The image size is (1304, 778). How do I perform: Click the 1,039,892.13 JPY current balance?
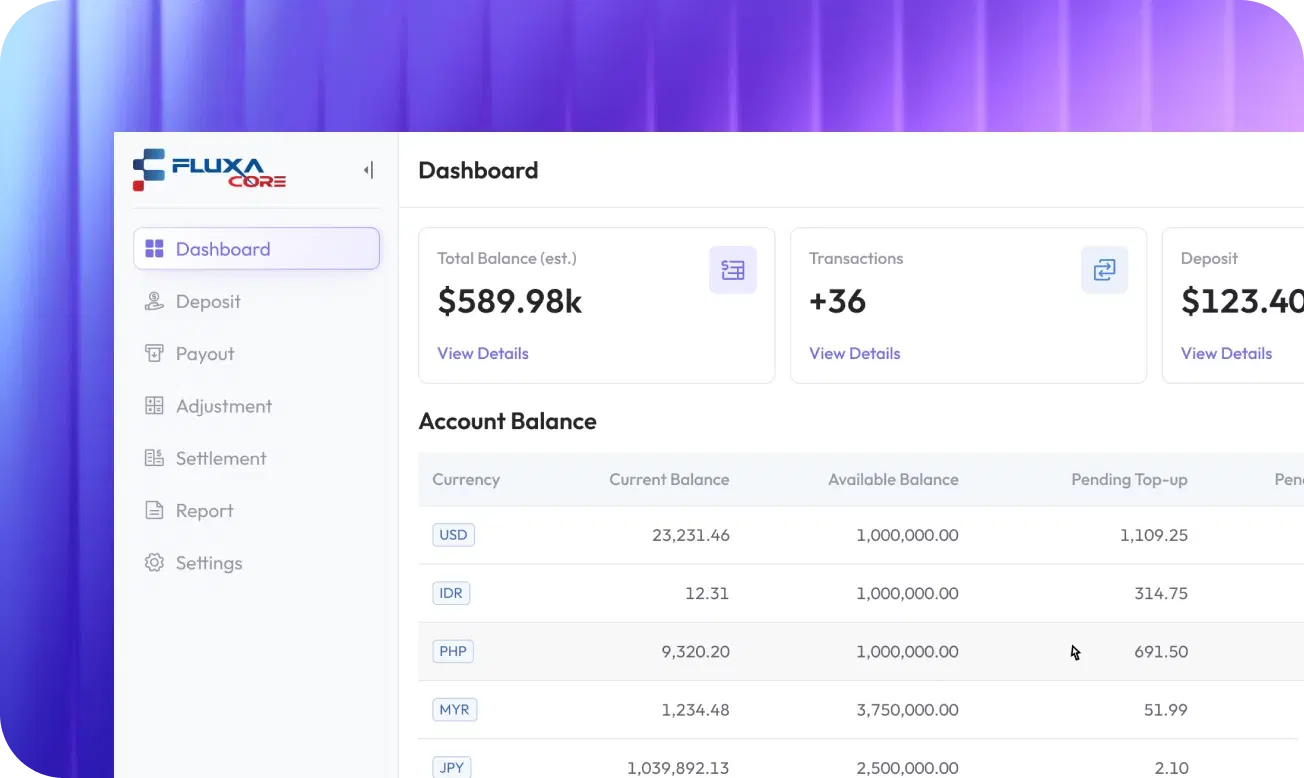click(678, 768)
